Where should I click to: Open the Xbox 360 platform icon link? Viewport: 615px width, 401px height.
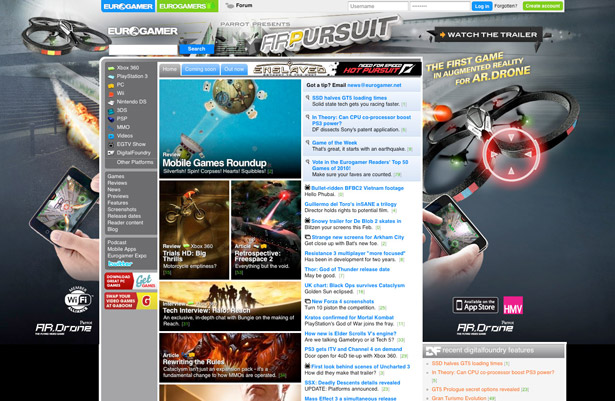[x=111, y=68]
